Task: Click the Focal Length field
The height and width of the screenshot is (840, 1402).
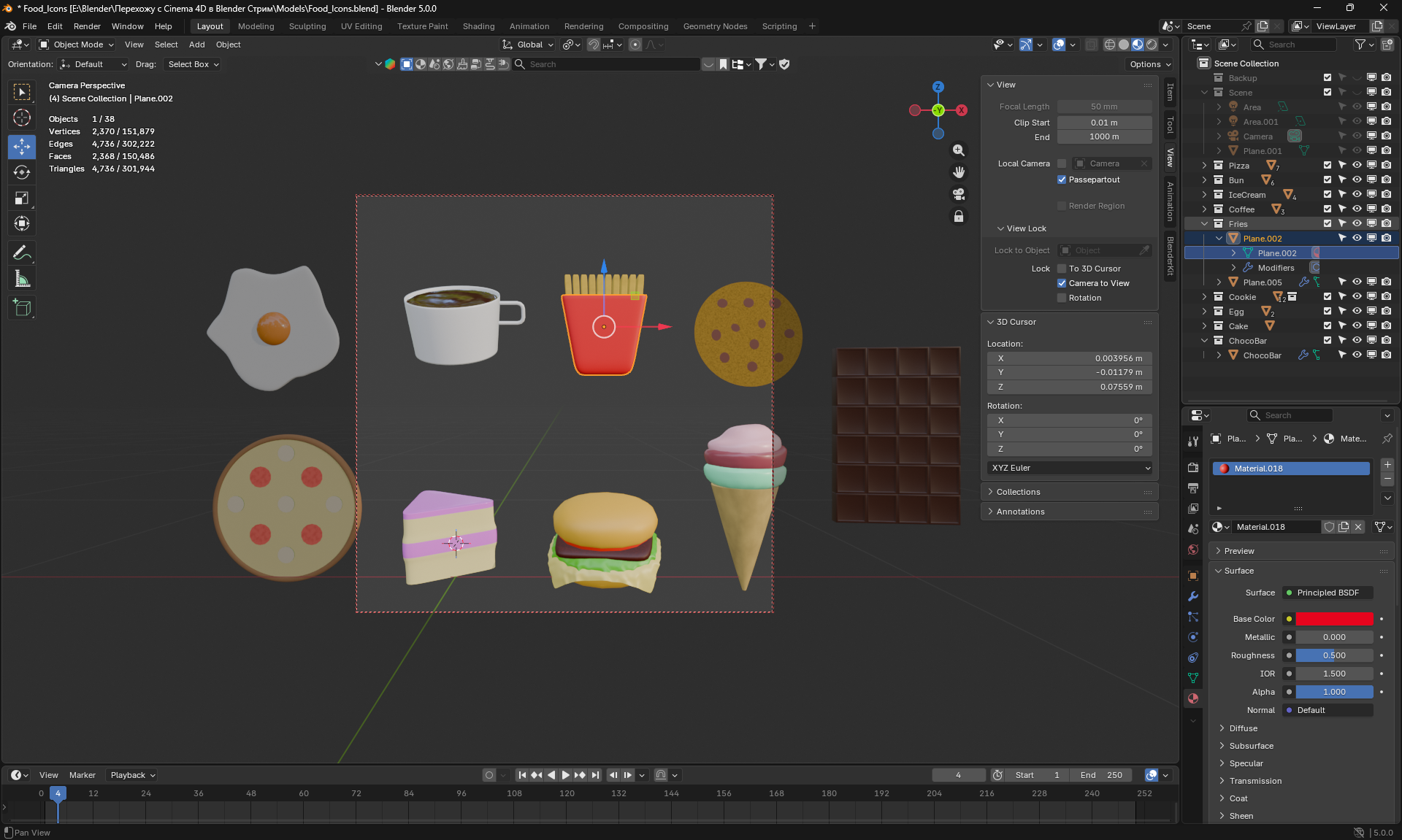Action: click(x=1104, y=107)
